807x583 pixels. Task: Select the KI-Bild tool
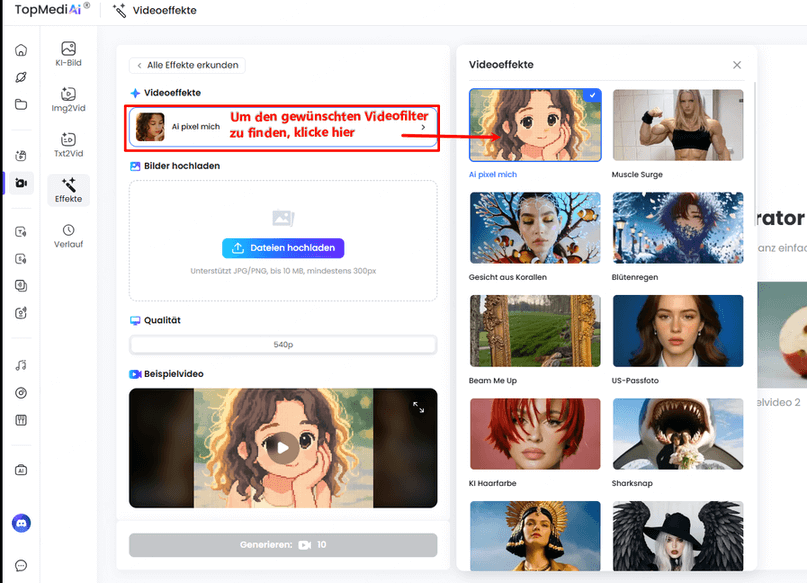click(x=68, y=54)
